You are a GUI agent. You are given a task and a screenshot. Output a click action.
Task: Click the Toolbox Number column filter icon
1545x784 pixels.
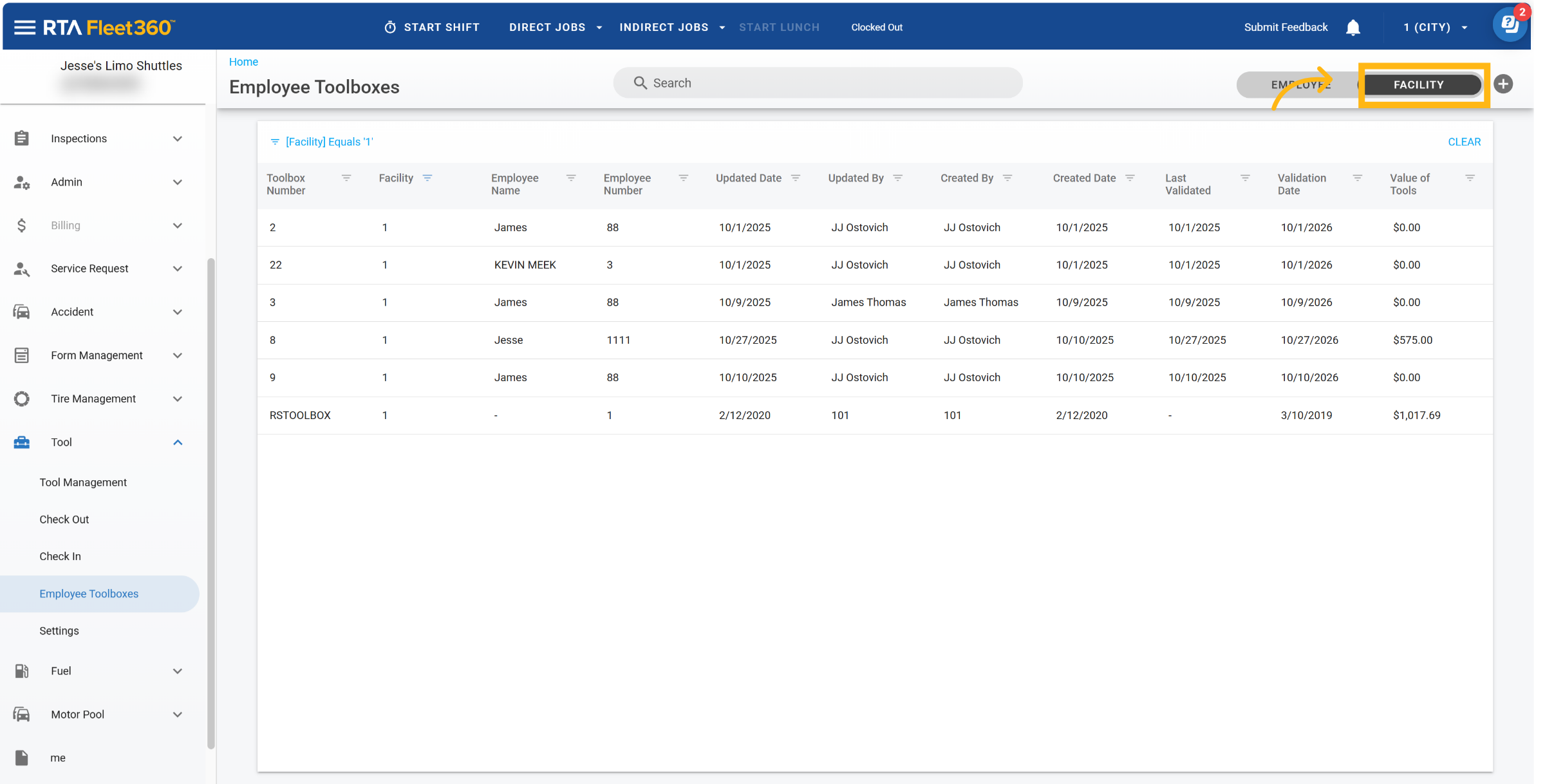point(346,178)
